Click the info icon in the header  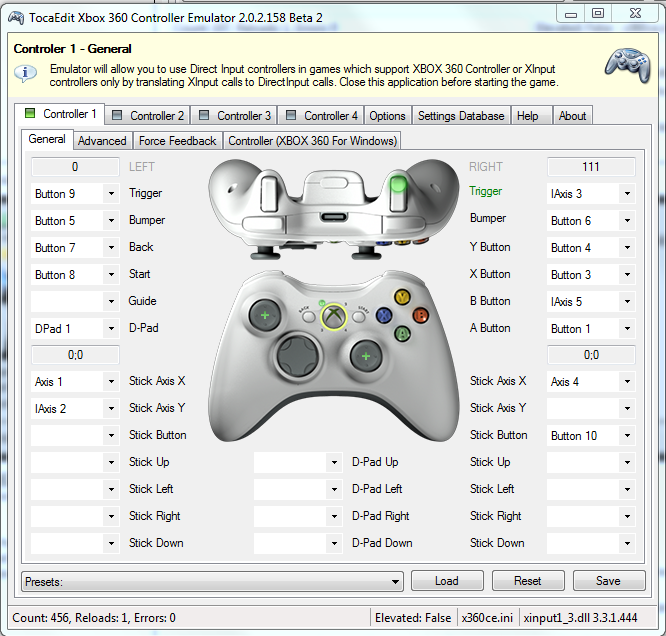25,74
